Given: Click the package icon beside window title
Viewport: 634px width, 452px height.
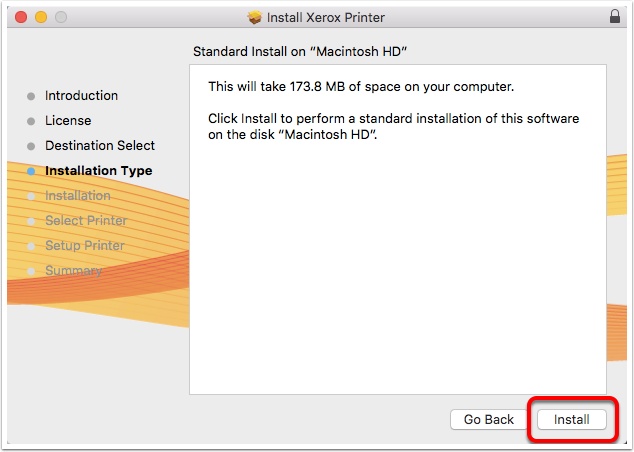Looking at the screenshot, I should 255,17.
